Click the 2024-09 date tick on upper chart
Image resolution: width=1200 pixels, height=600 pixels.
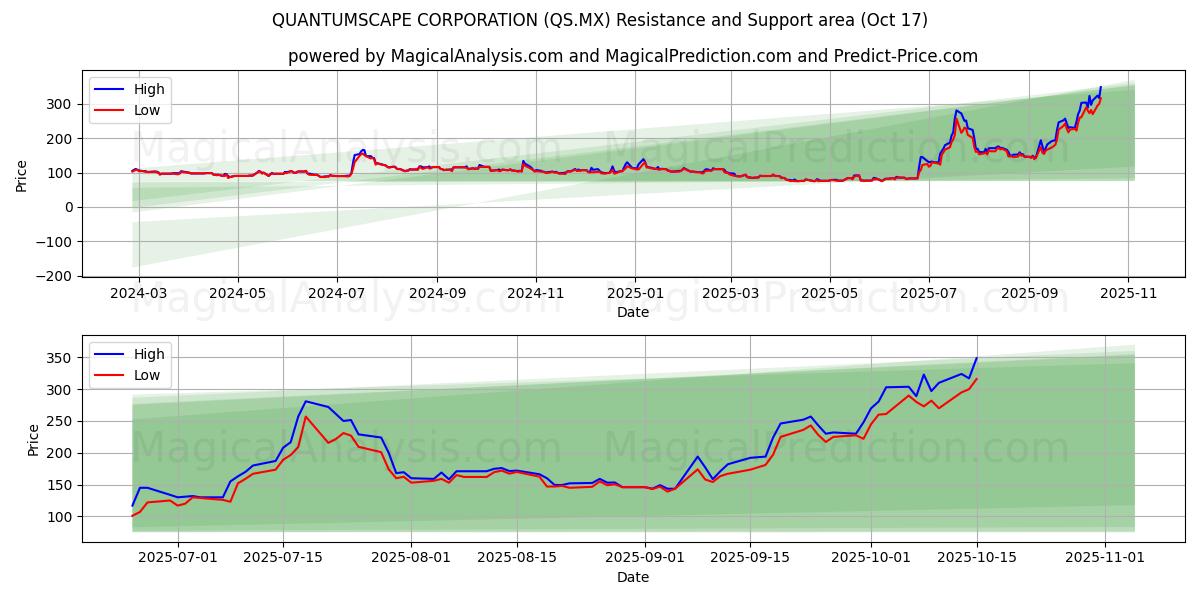[x=437, y=295]
